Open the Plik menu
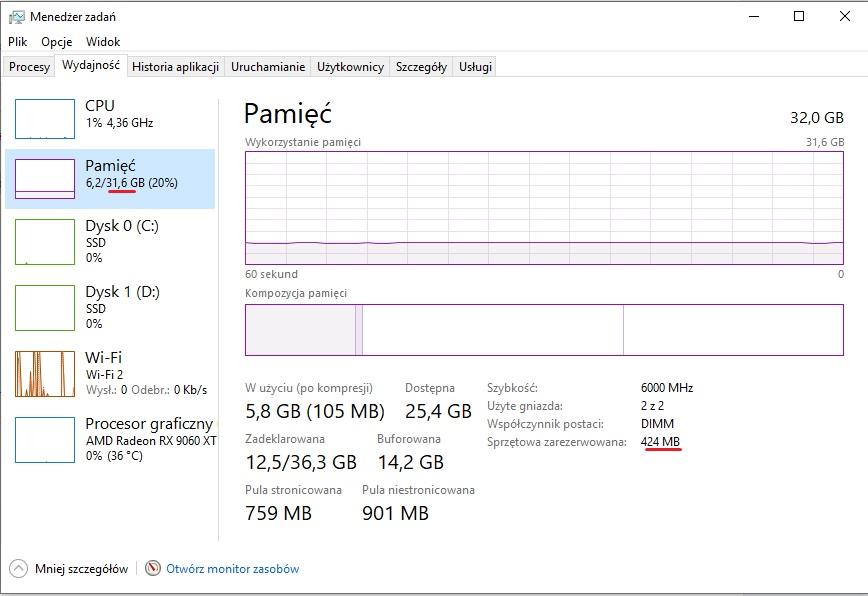868x596 pixels. pos(18,42)
